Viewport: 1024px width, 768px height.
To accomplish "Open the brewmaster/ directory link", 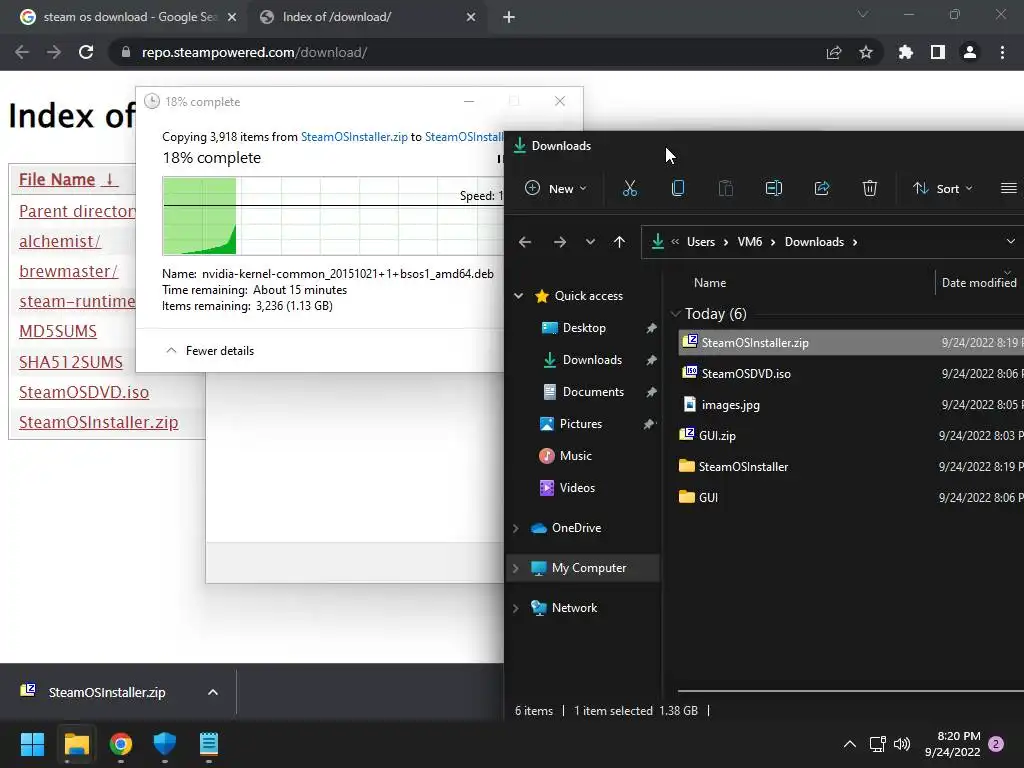I will (68, 272).
